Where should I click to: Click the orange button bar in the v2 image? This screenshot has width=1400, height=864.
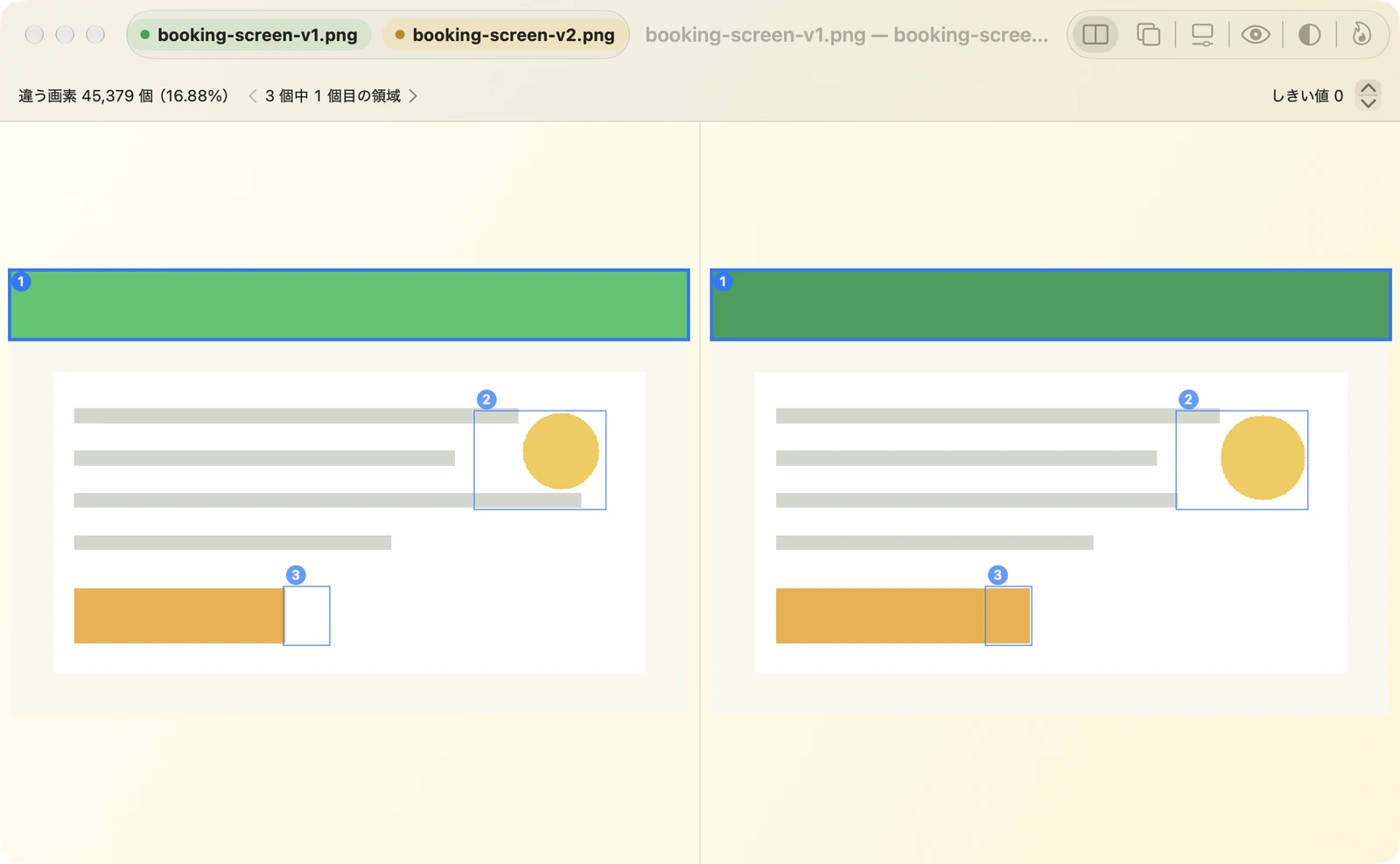[903, 615]
